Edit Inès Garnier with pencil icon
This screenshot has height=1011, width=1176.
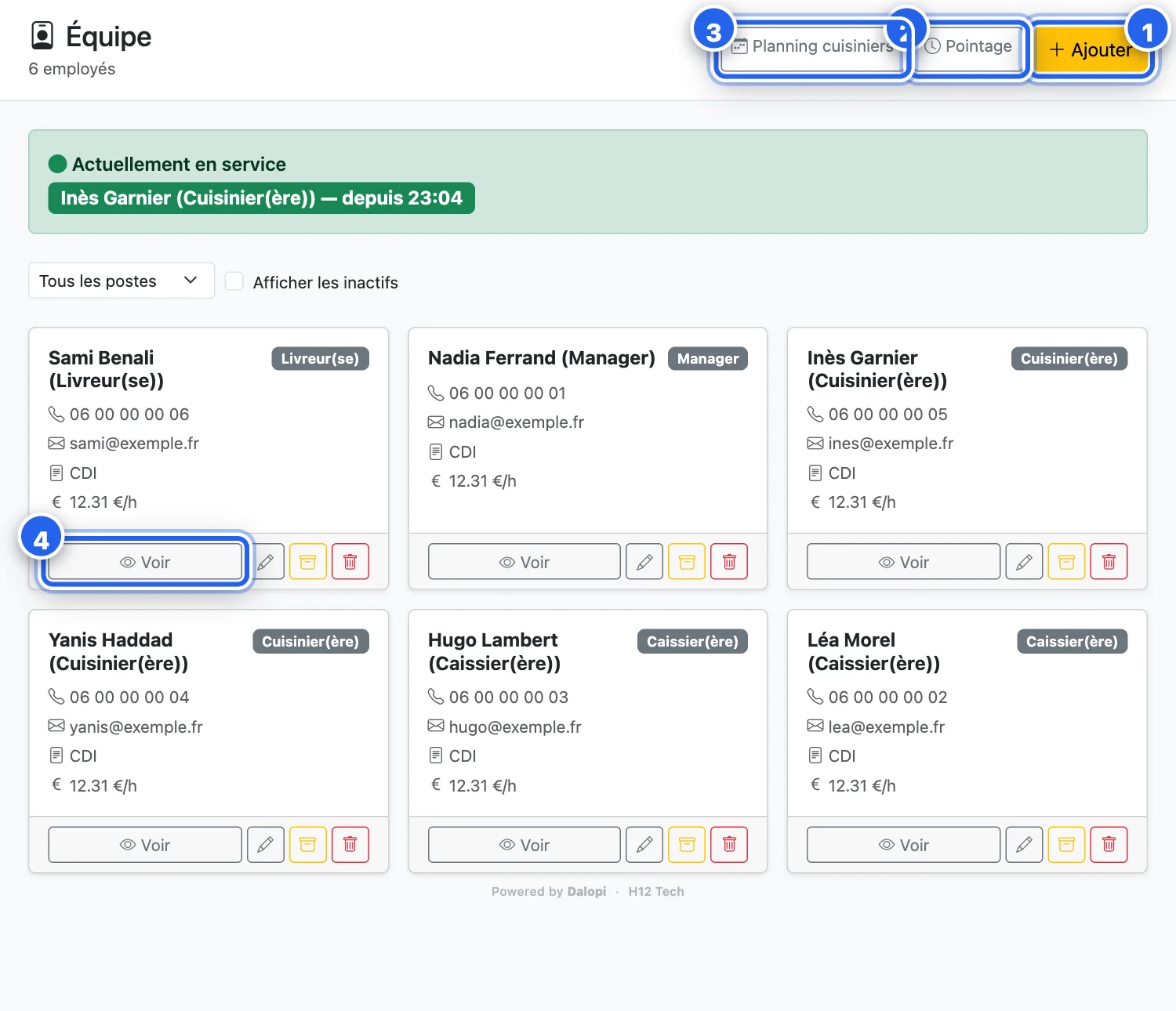[1024, 562]
